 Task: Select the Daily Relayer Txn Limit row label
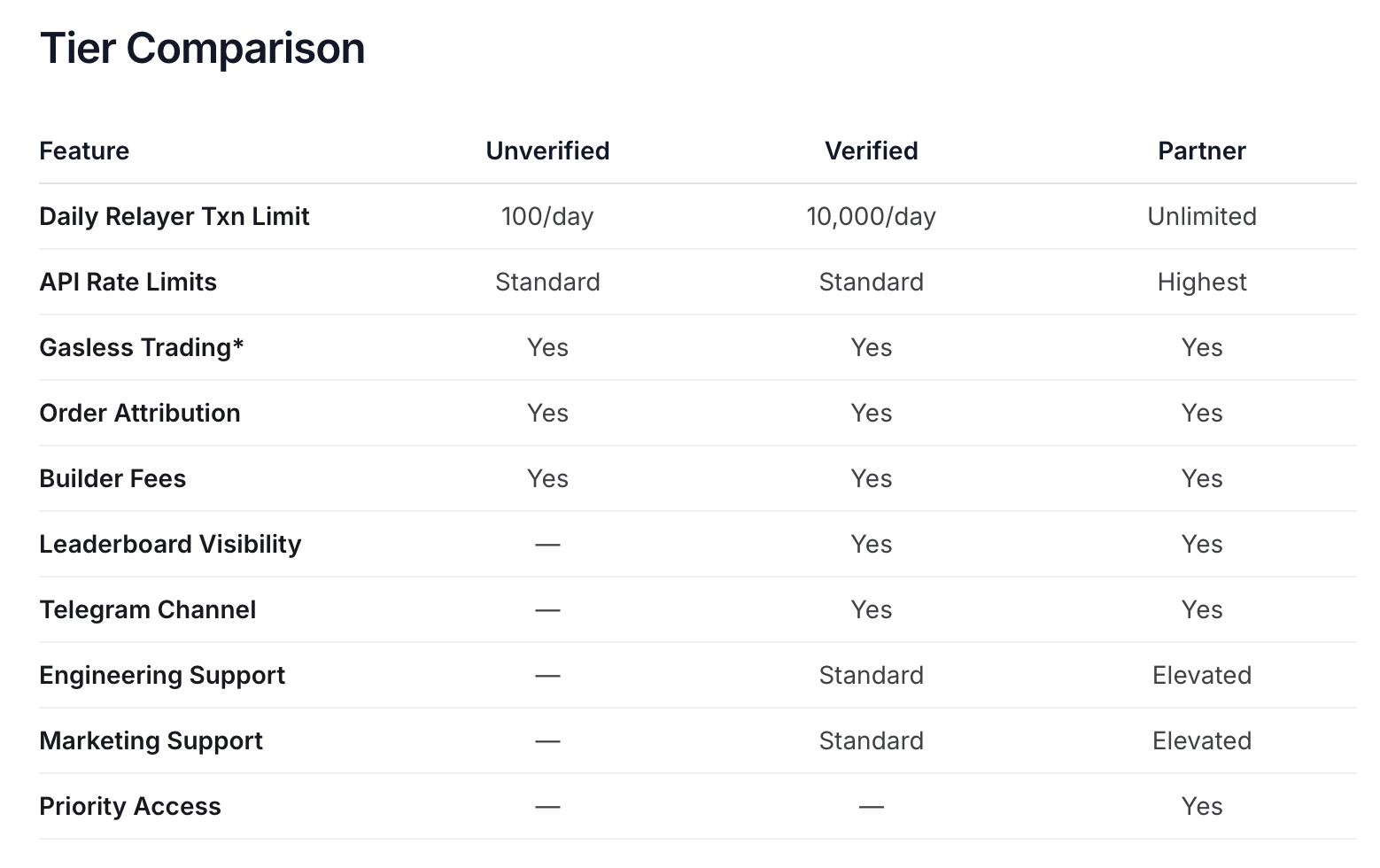tap(174, 216)
